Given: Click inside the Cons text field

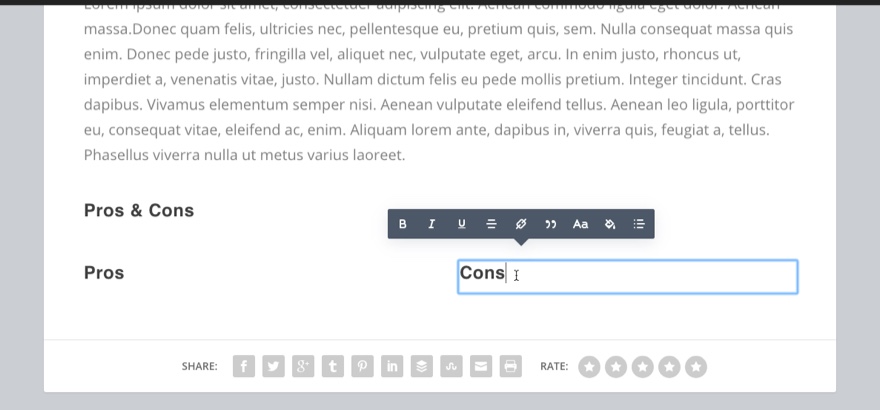Looking at the screenshot, I should coord(650,276).
